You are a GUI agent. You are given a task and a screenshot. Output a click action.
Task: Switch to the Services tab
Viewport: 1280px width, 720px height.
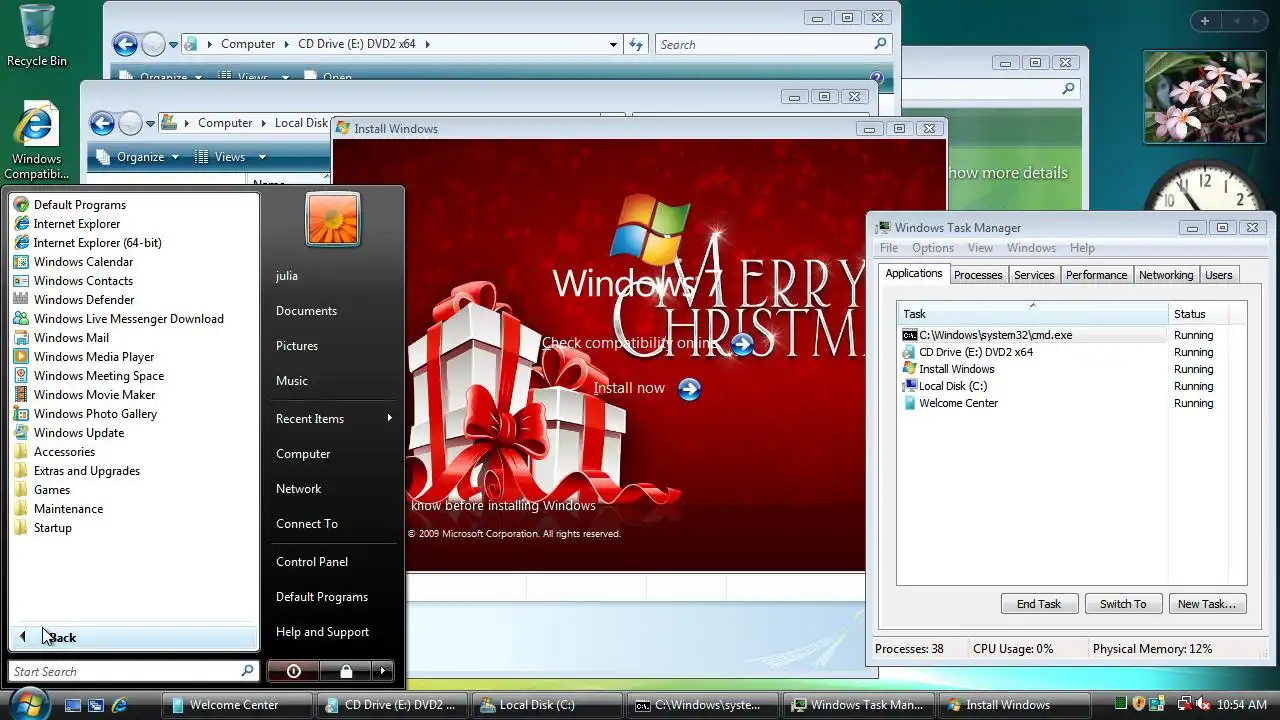click(x=1034, y=275)
